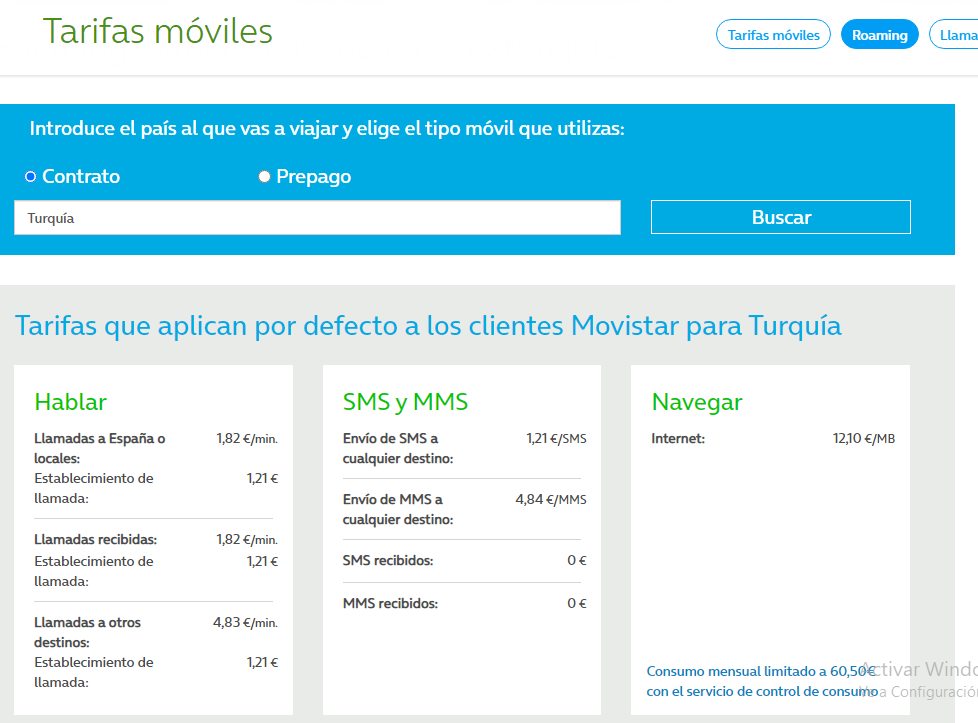Click the Hablar card heading

point(70,402)
